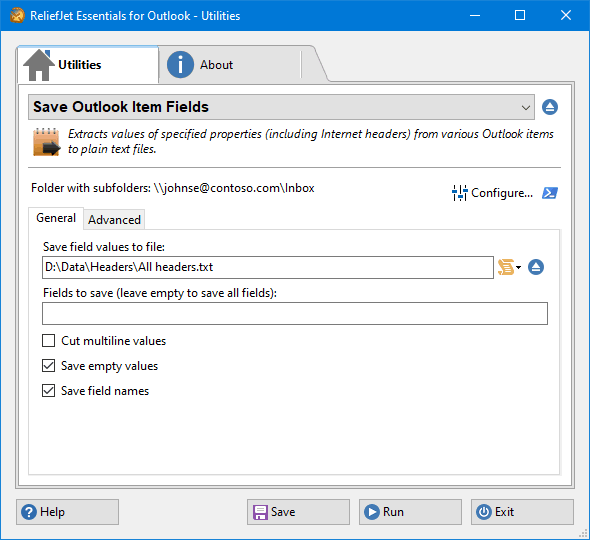
Task: Uncheck Save empty values
Action: [49, 366]
